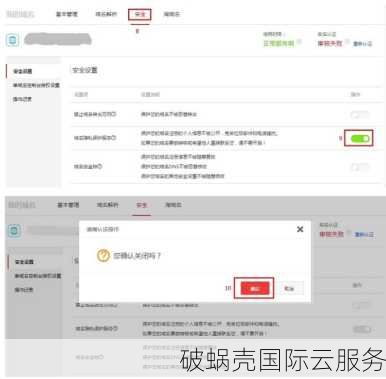This screenshot has height=379, width=386.
Task: Click the teal domain icon behind dialog
Action: tap(14, 231)
